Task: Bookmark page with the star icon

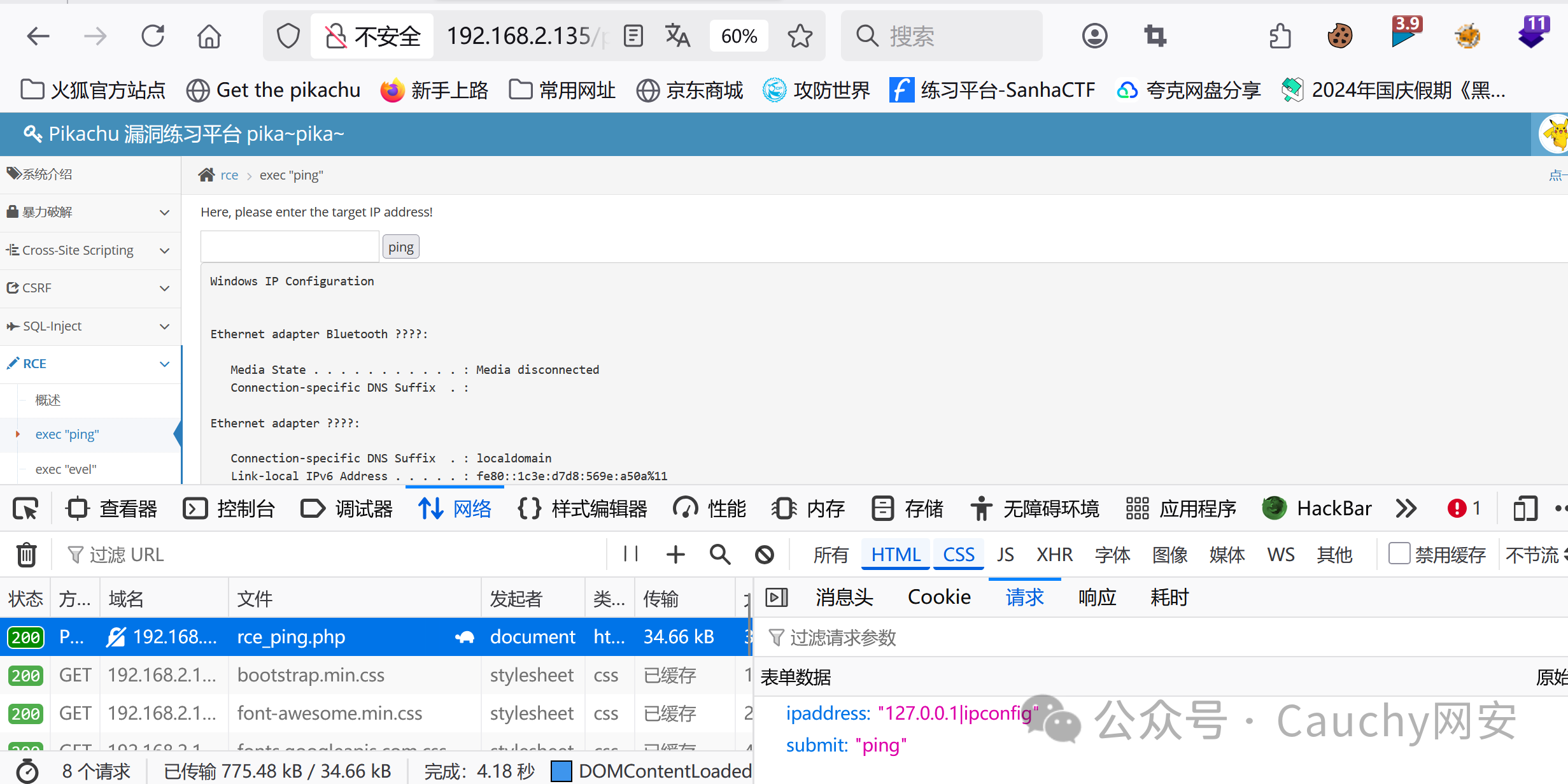Action: point(800,36)
